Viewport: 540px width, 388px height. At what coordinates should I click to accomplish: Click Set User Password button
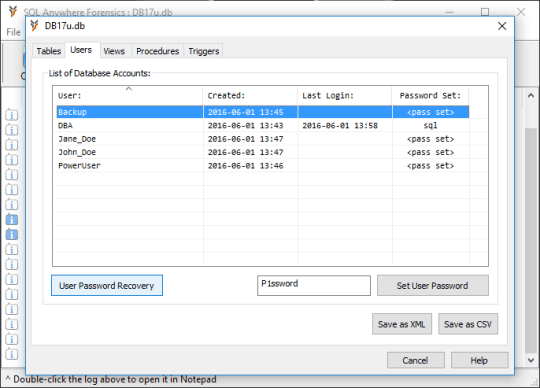pyautogui.click(x=433, y=285)
